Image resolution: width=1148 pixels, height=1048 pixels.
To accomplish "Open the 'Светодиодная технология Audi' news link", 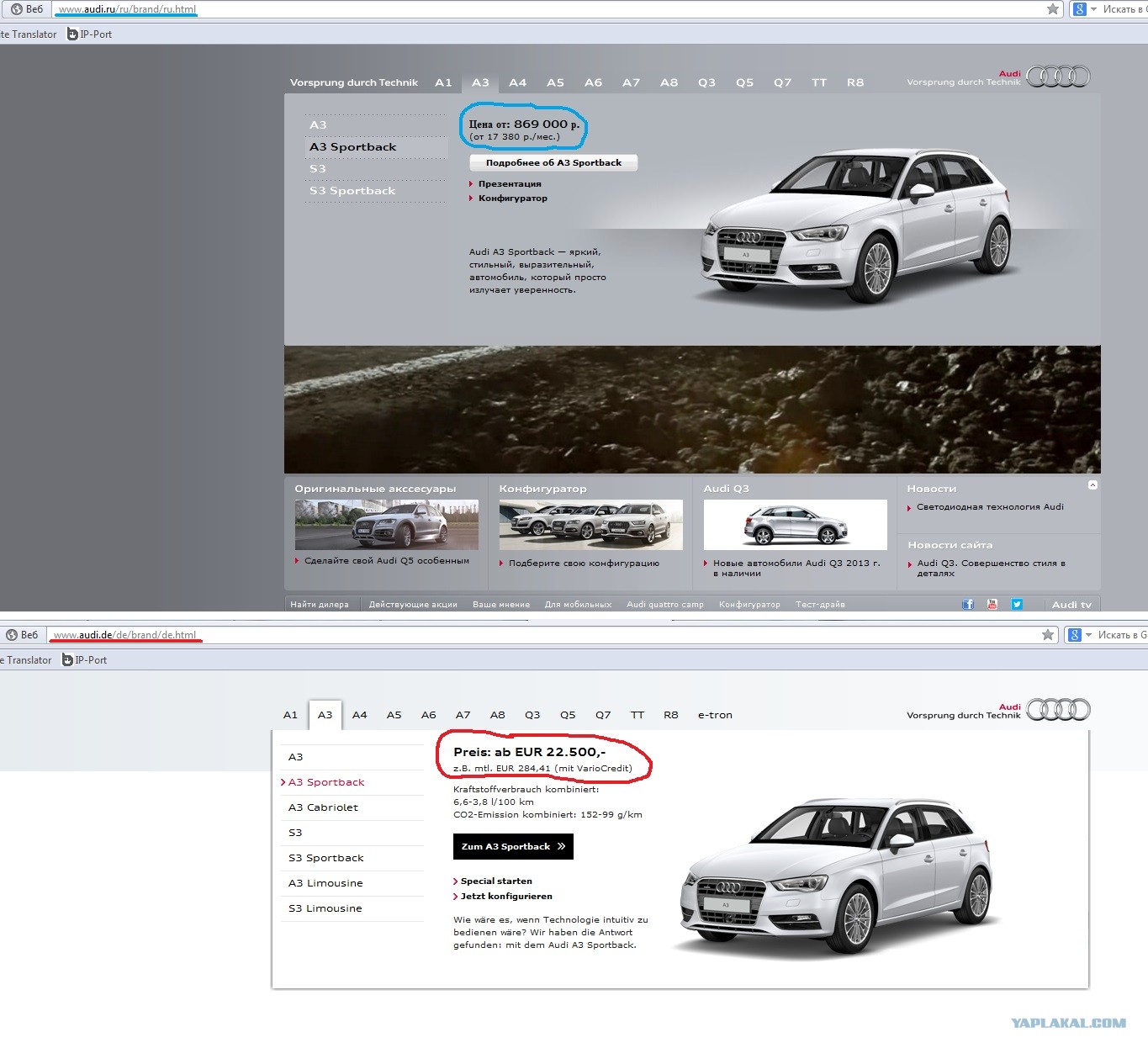I will [990, 507].
